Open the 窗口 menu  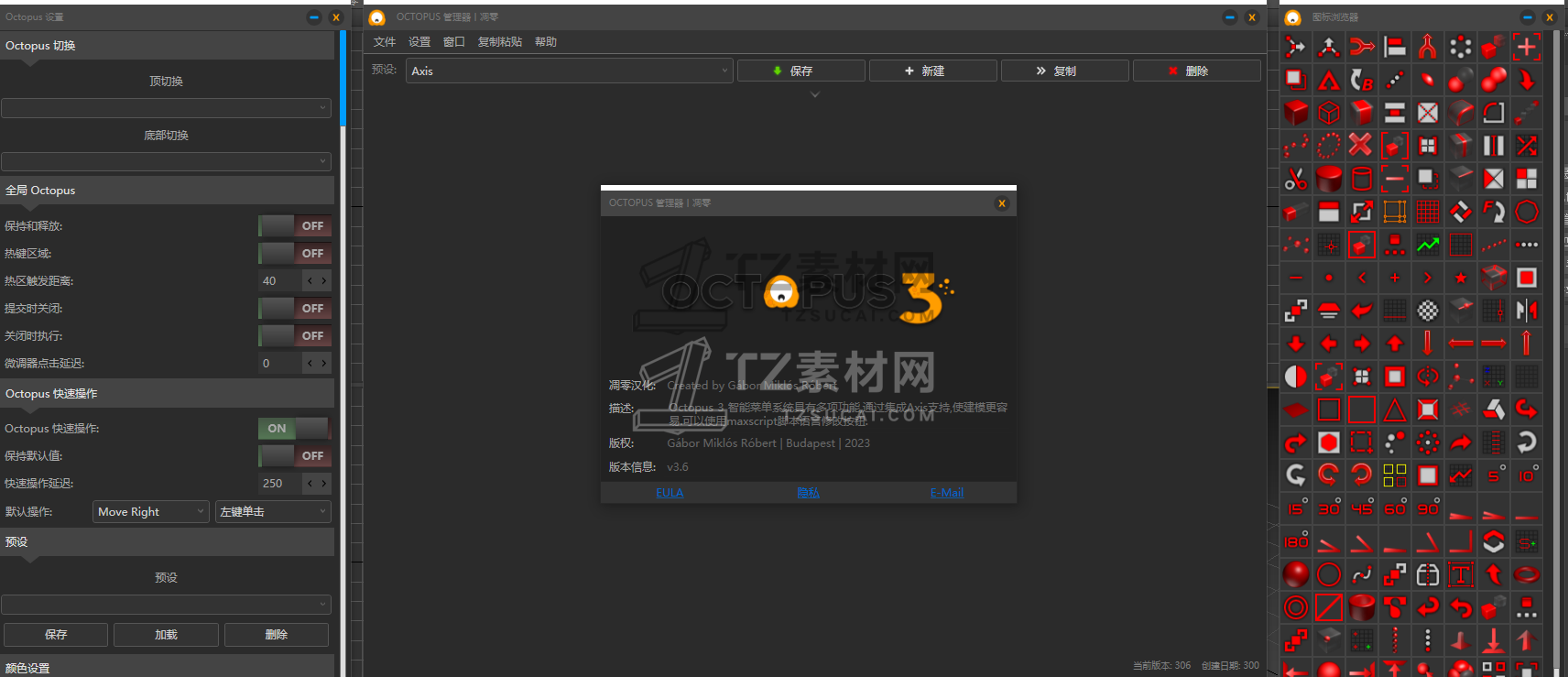[454, 42]
